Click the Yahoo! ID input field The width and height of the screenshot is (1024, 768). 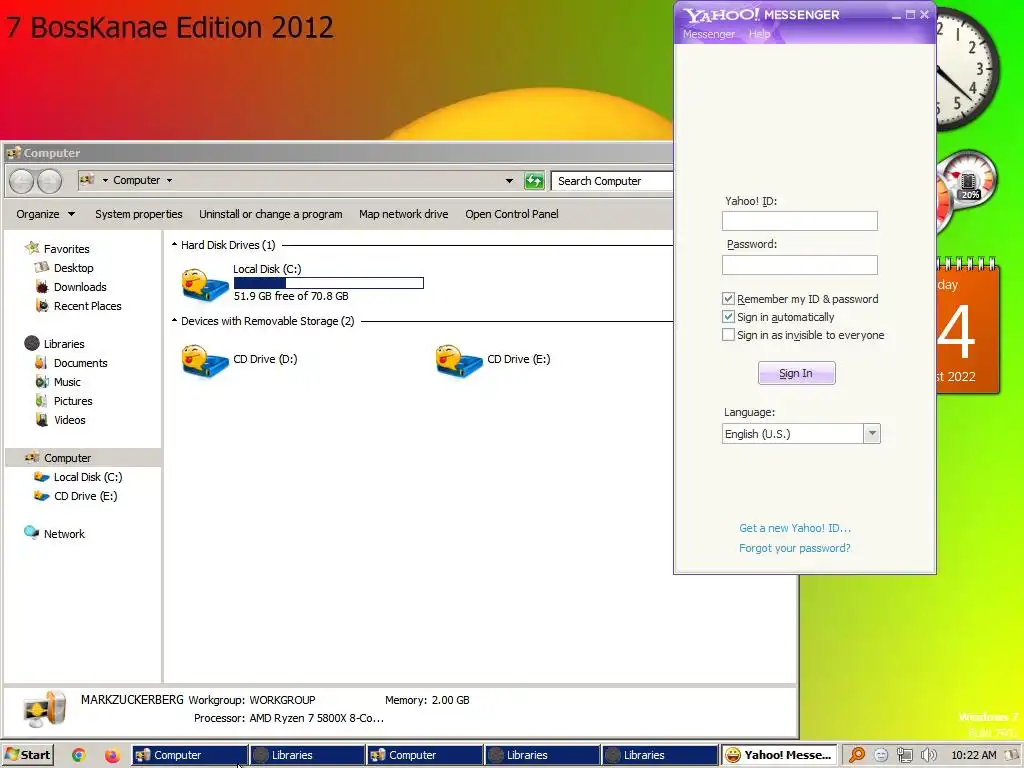799,221
